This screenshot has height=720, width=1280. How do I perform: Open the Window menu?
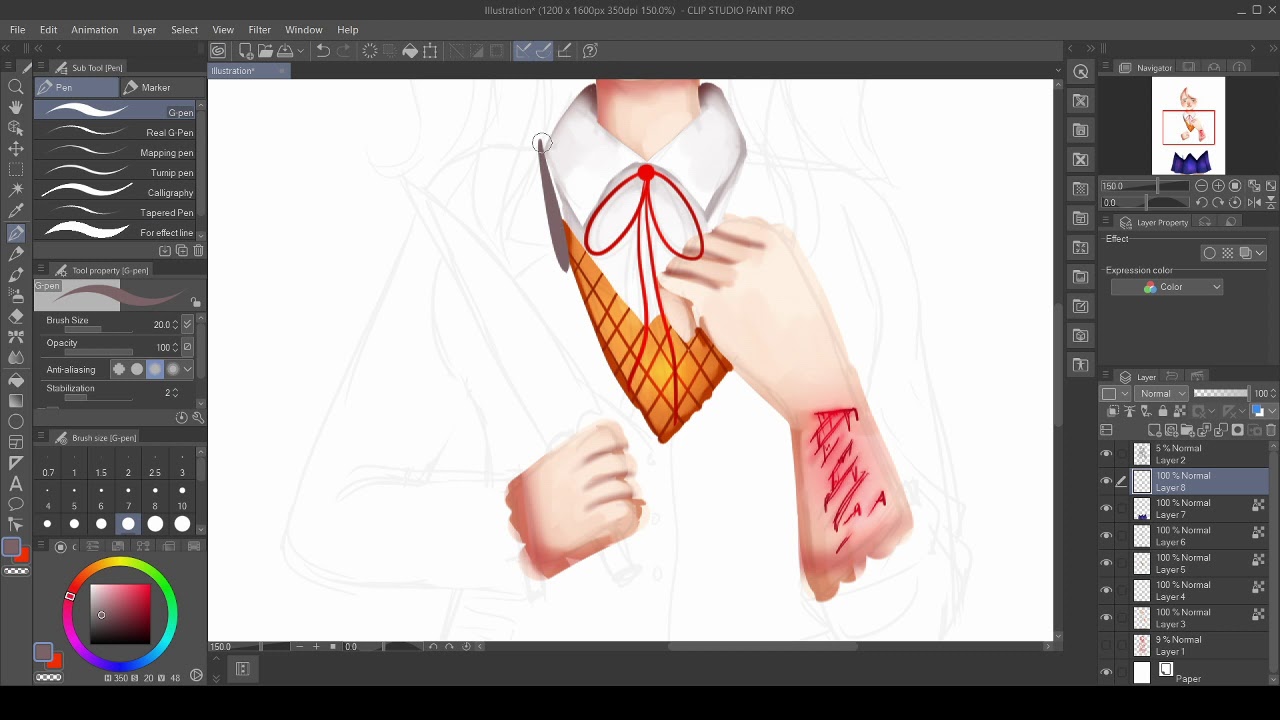(303, 30)
